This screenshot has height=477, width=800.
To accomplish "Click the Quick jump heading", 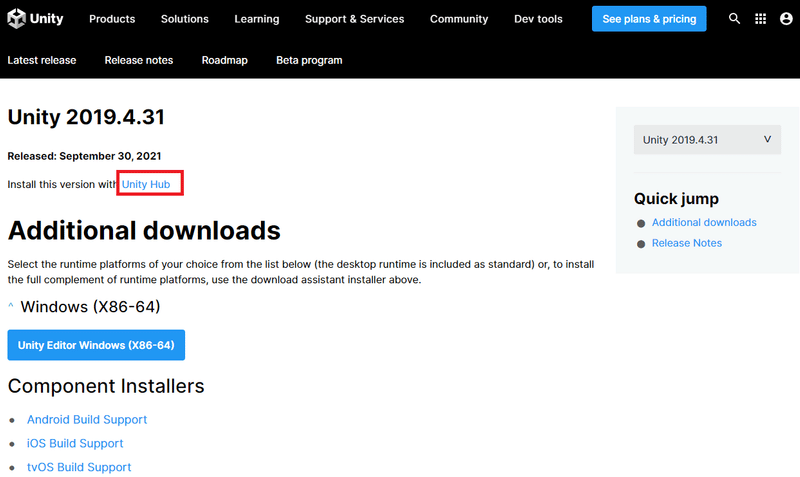I will [676, 198].
